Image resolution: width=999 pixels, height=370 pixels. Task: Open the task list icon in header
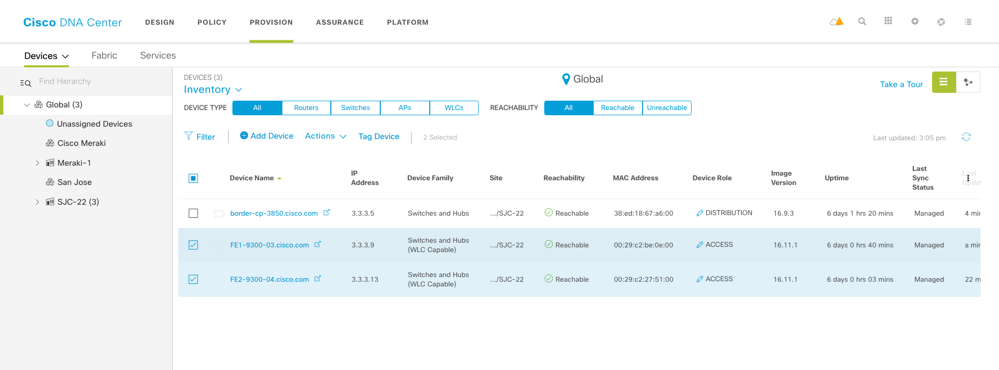(x=968, y=22)
